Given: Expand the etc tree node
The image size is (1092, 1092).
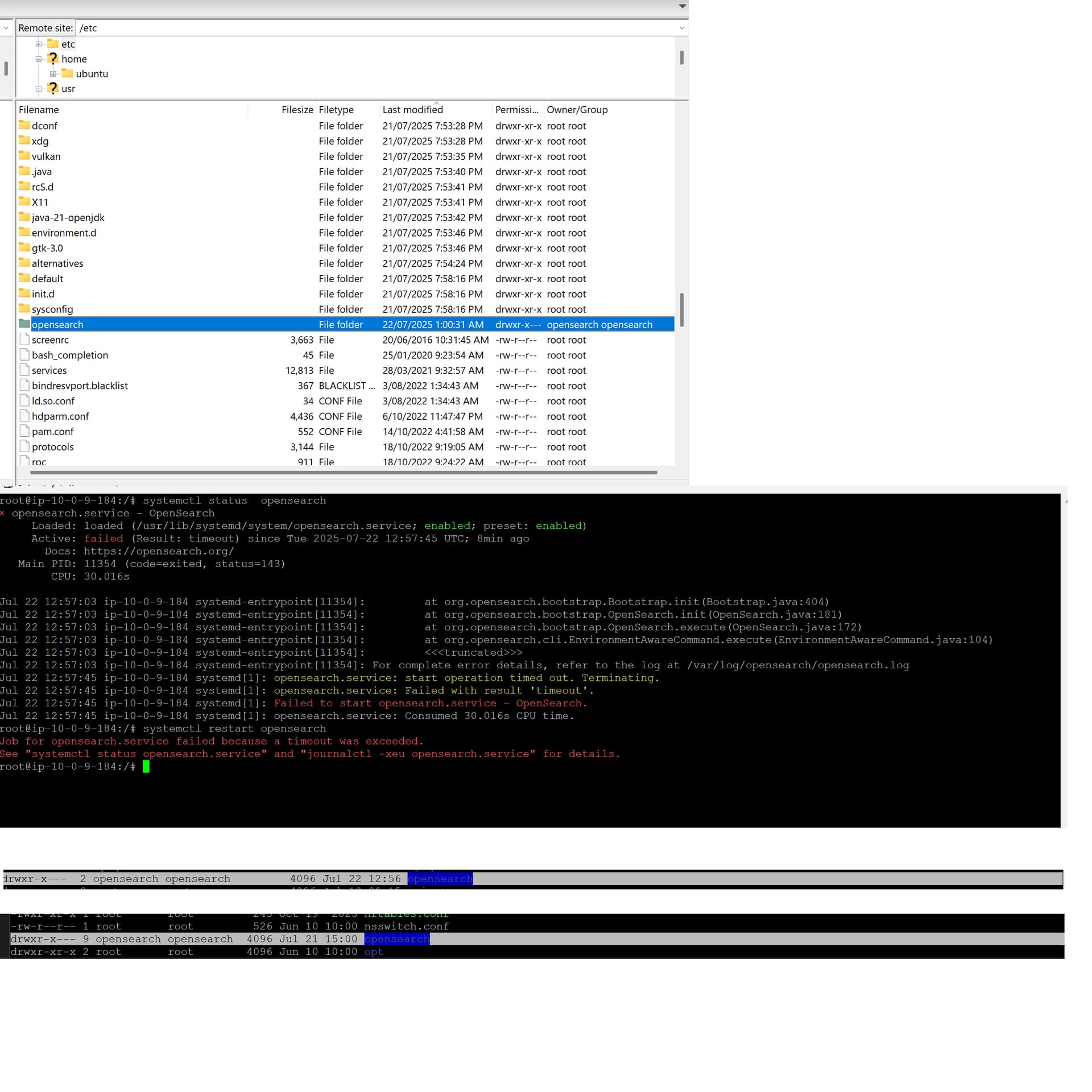Looking at the screenshot, I should pyautogui.click(x=39, y=44).
